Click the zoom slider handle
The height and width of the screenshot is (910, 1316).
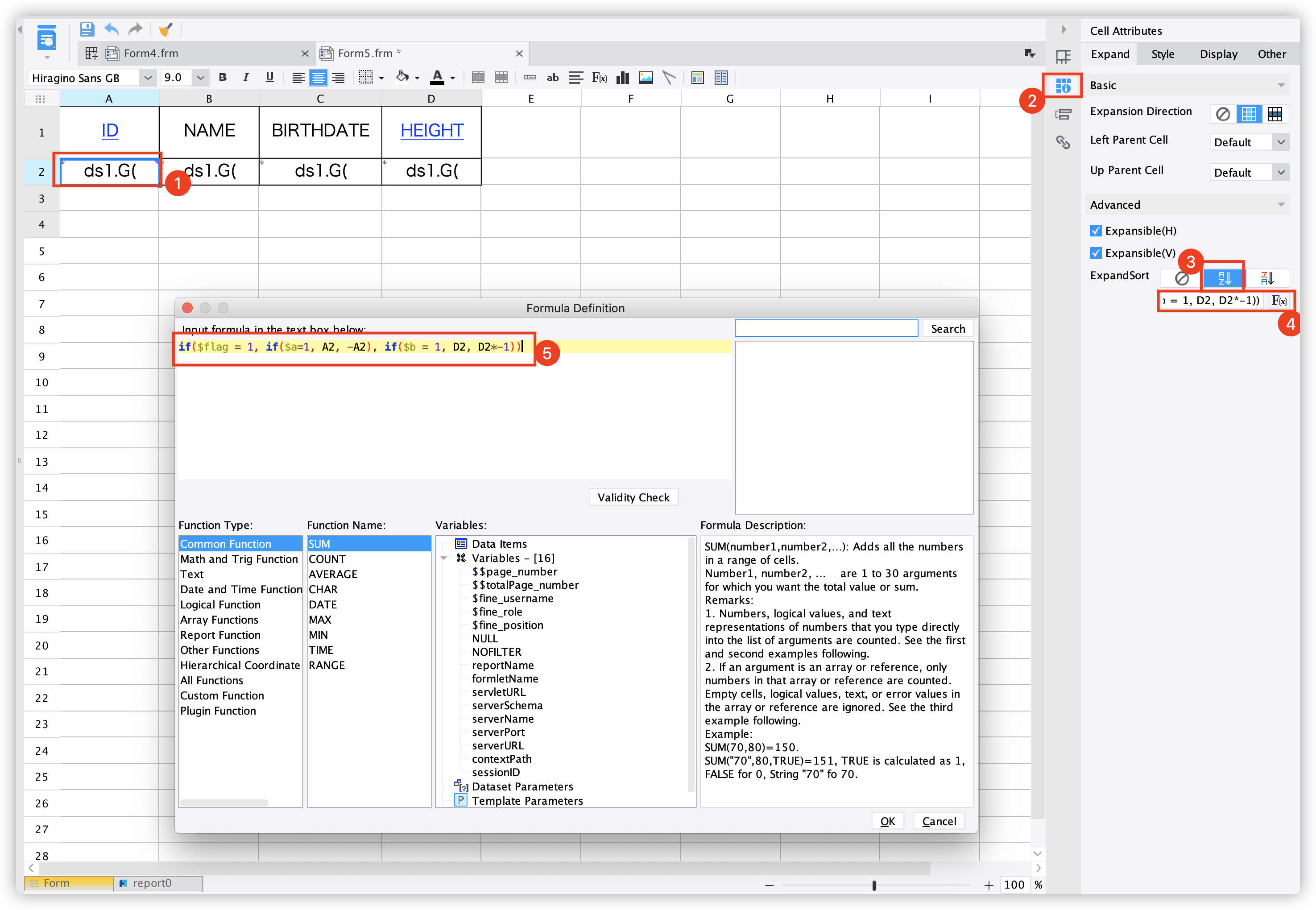pyautogui.click(x=873, y=885)
